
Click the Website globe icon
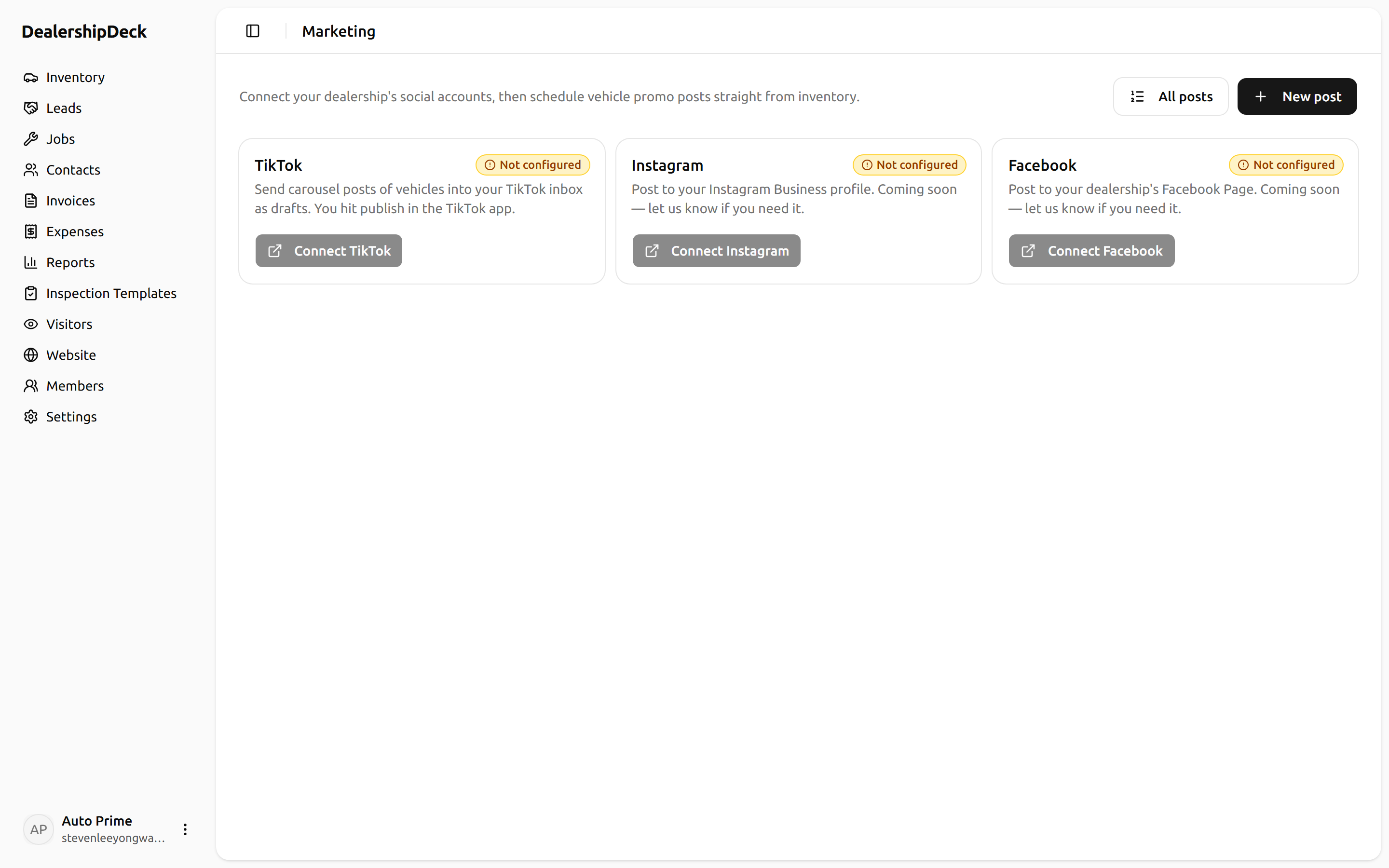(x=31, y=355)
